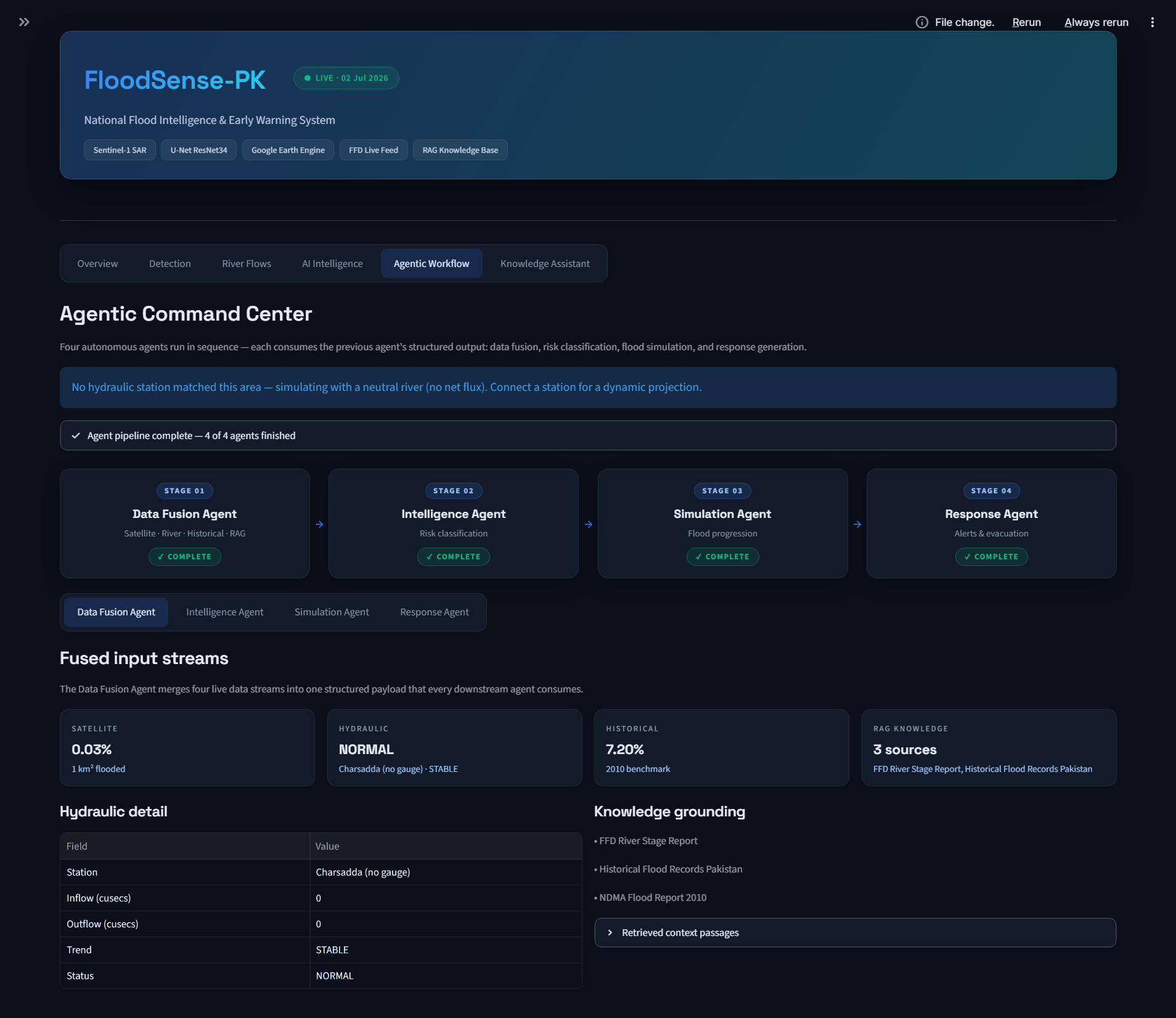
Task: Click the U-Net ResNet34 chip
Action: [198, 150]
